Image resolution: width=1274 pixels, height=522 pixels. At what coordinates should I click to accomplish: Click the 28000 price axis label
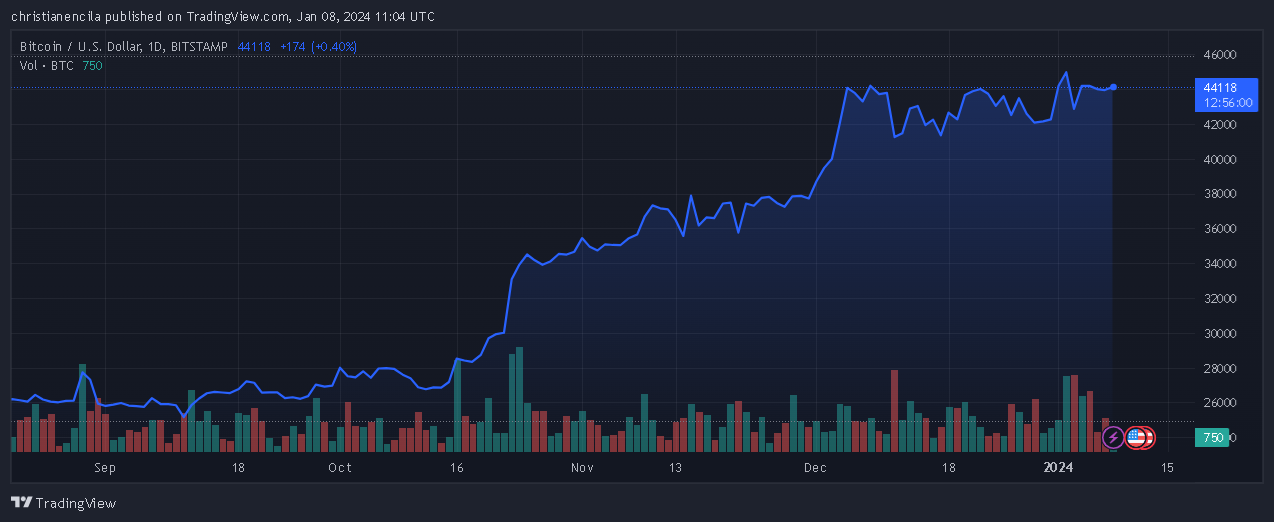pyautogui.click(x=1219, y=368)
